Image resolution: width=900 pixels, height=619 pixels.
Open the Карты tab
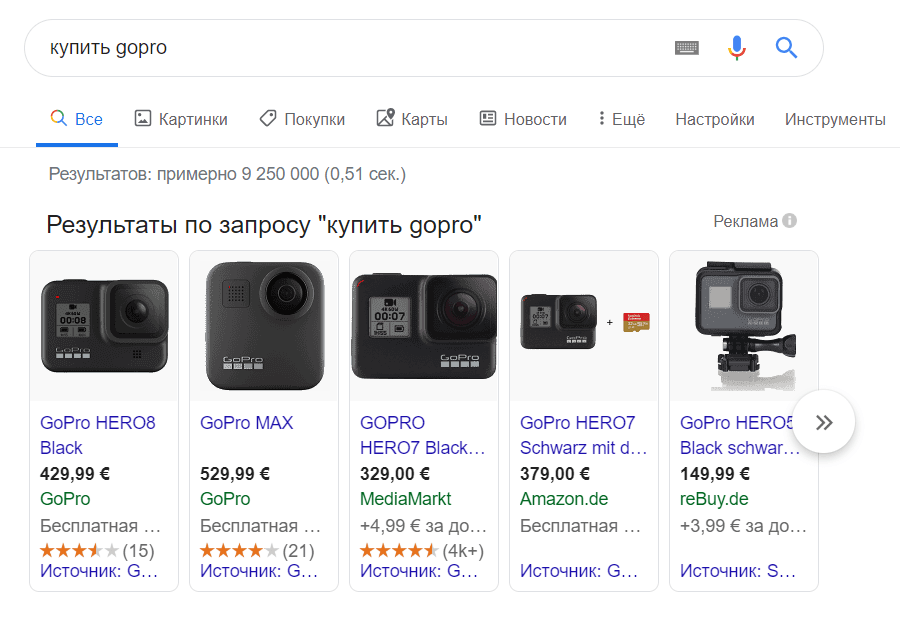click(x=412, y=119)
